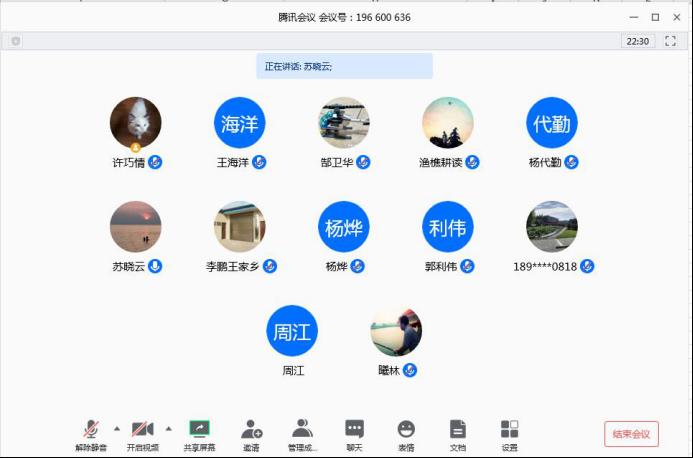Image resolution: width=693 pixels, height=458 pixels.
Task: Open the 管理成员 manage members panel
Action: pyautogui.click(x=302, y=430)
